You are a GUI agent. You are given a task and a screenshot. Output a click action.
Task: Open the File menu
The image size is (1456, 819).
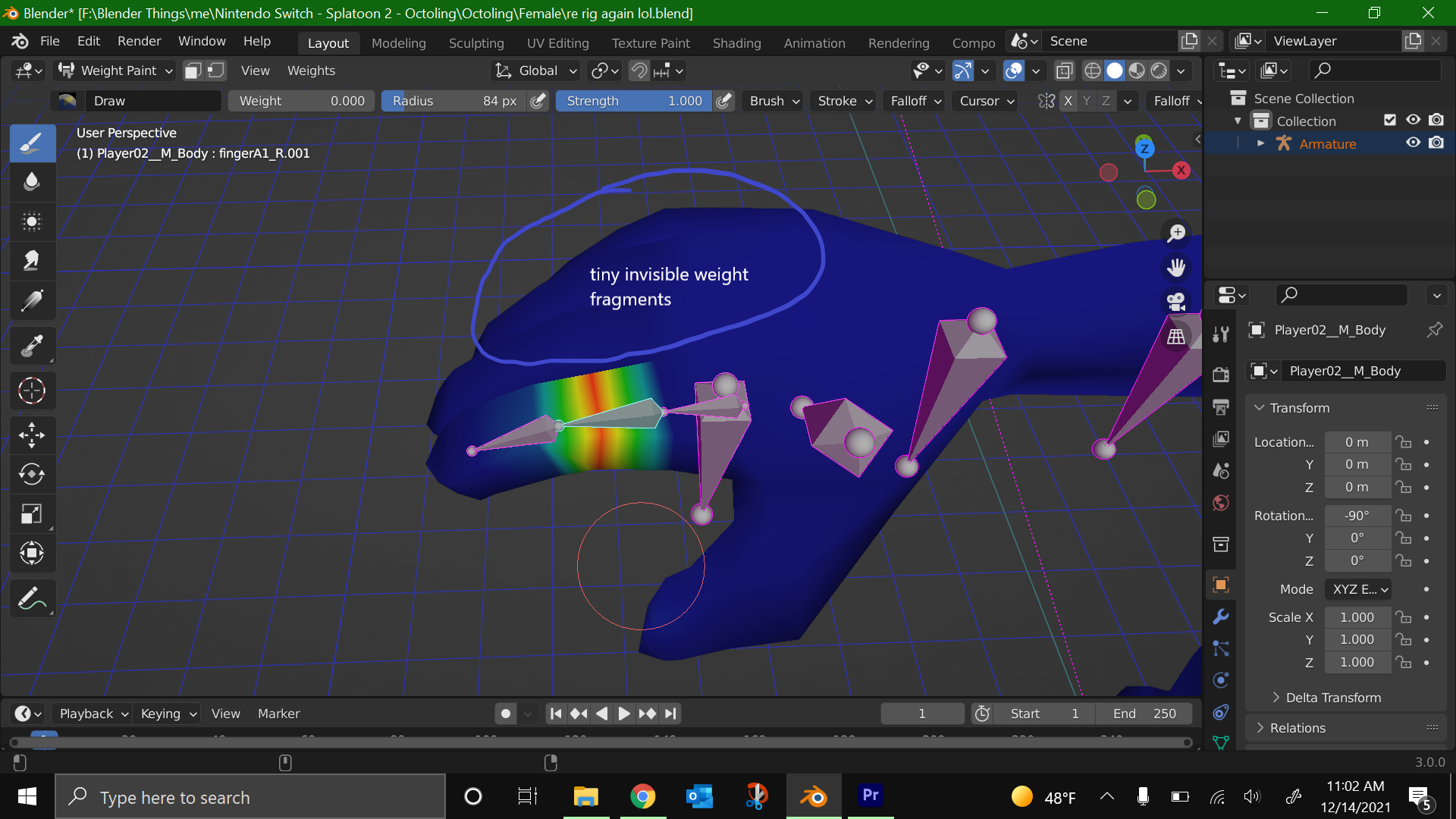point(50,41)
